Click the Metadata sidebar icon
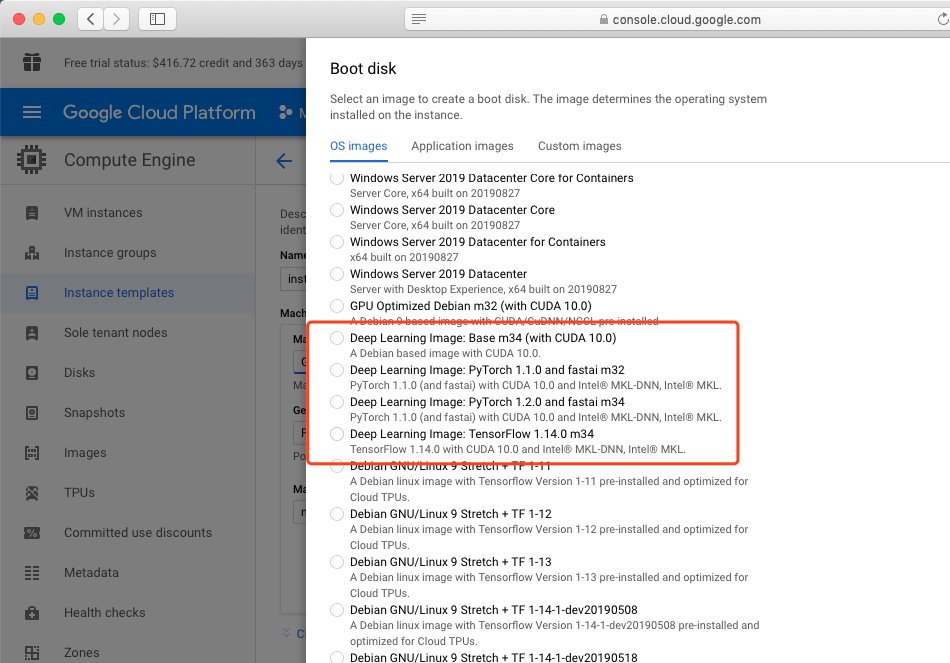Image resolution: width=950 pixels, height=663 pixels. pos(32,573)
